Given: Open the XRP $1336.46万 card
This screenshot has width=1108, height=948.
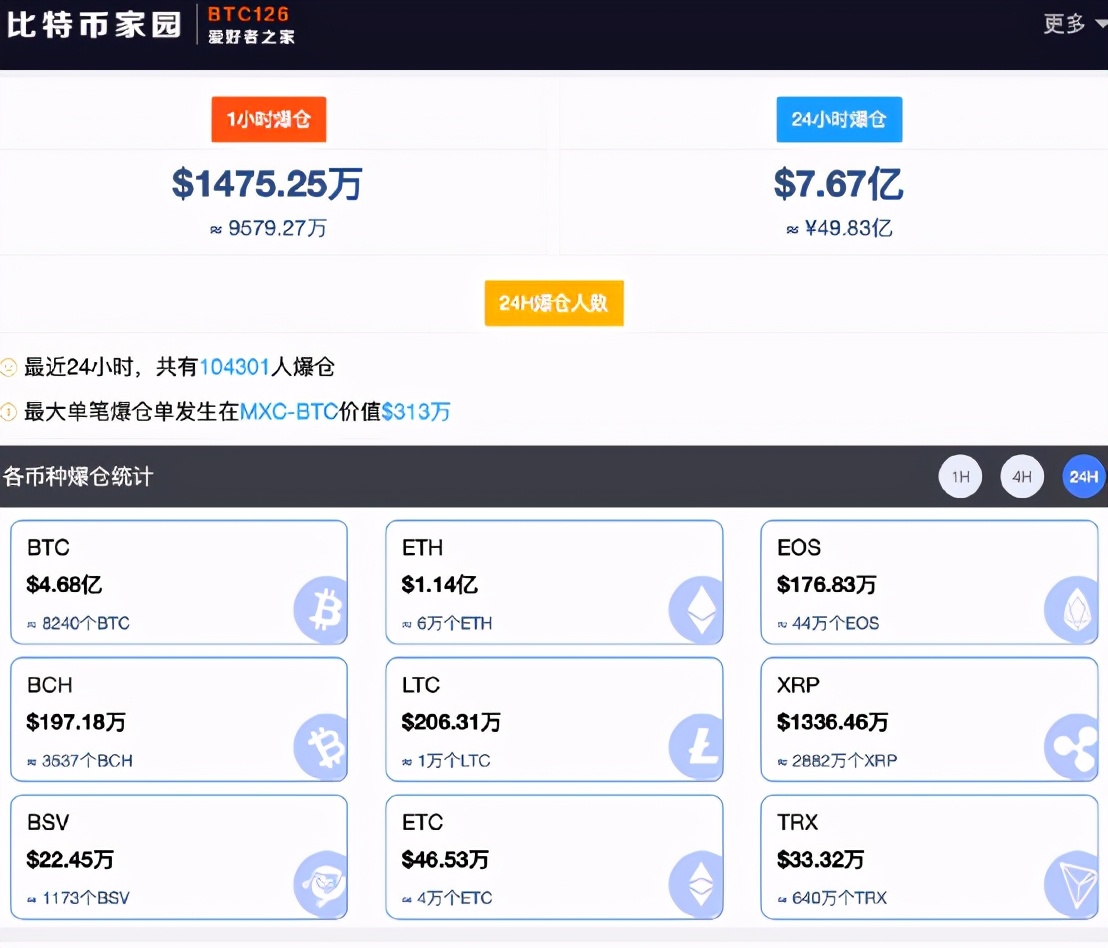Looking at the screenshot, I should click(929, 720).
